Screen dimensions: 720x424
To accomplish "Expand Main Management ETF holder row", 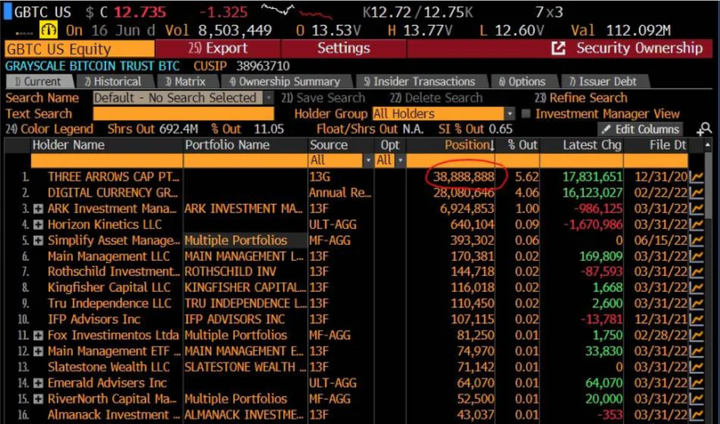I will [38, 352].
